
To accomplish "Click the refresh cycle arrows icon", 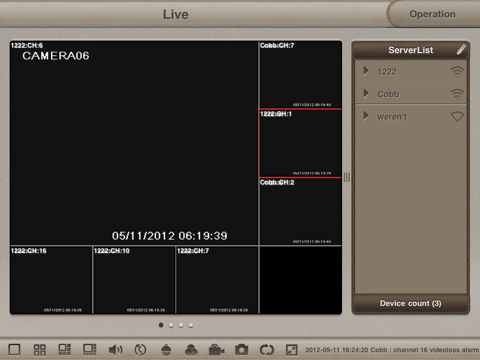I will pos(267,350).
